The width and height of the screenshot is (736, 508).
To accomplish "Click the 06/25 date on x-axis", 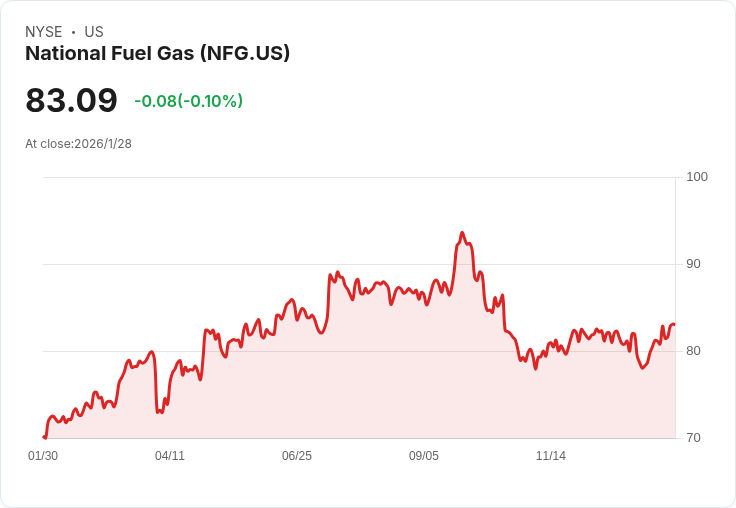I will click(x=297, y=456).
